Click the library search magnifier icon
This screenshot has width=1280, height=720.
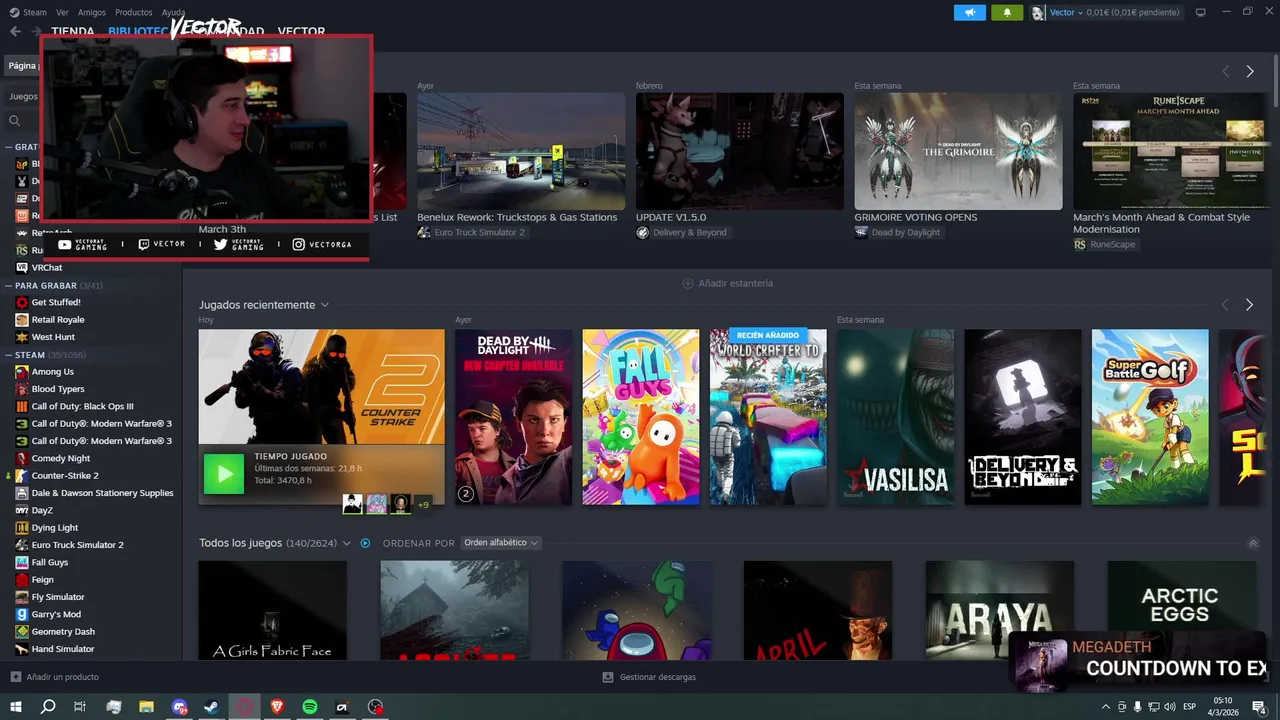pos(15,121)
